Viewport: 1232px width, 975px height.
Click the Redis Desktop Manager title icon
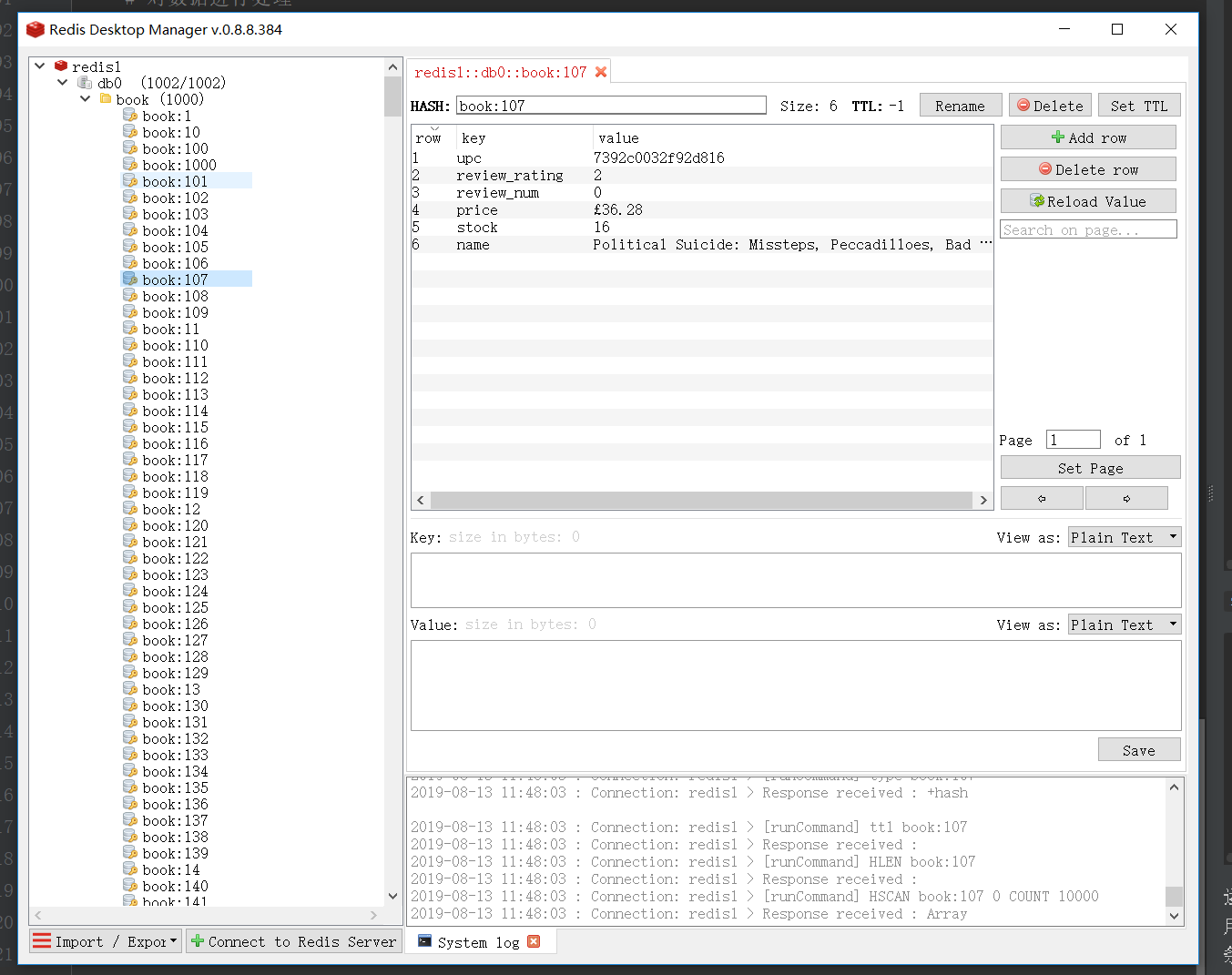36,29
